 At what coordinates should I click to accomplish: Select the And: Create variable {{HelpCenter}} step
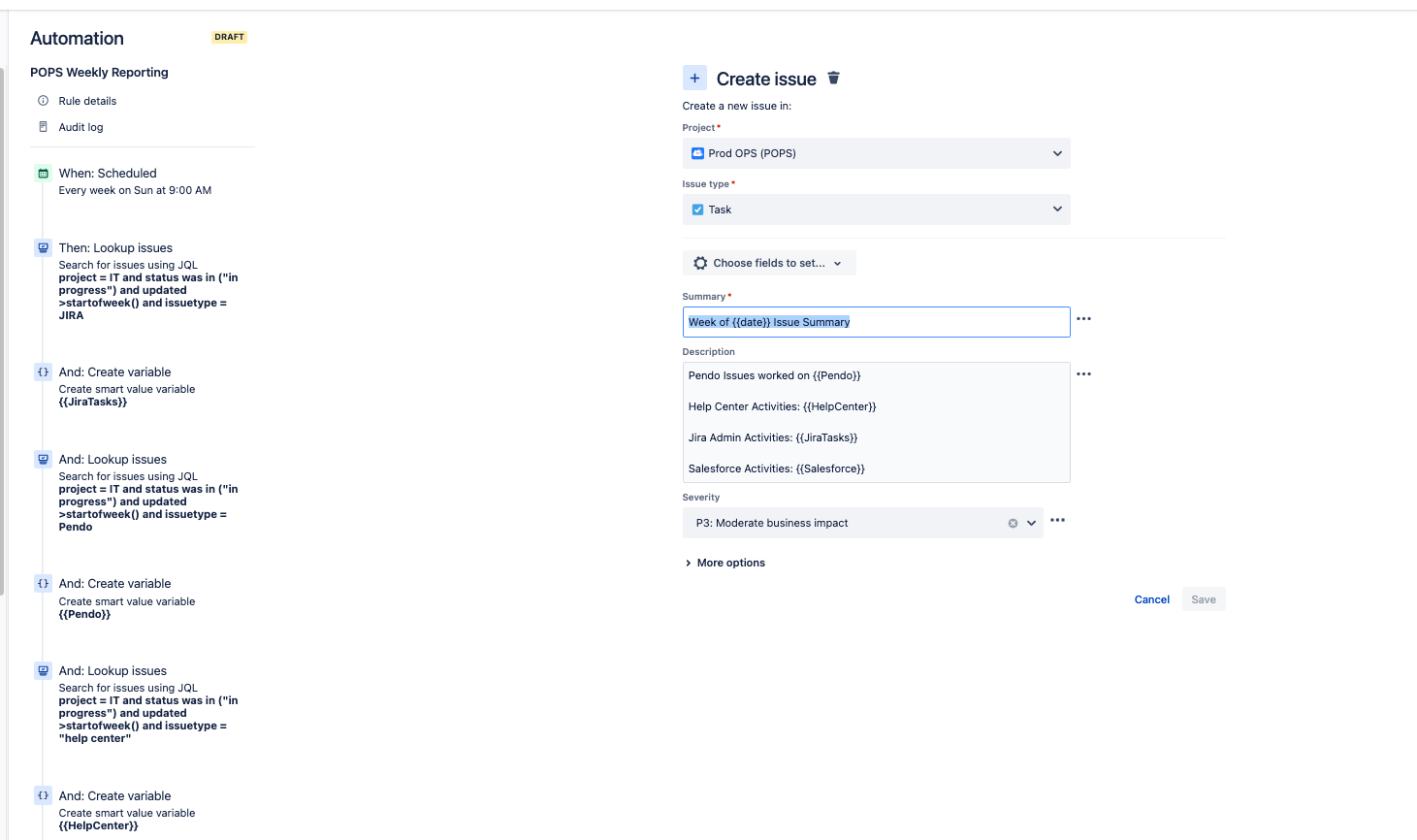143,810
